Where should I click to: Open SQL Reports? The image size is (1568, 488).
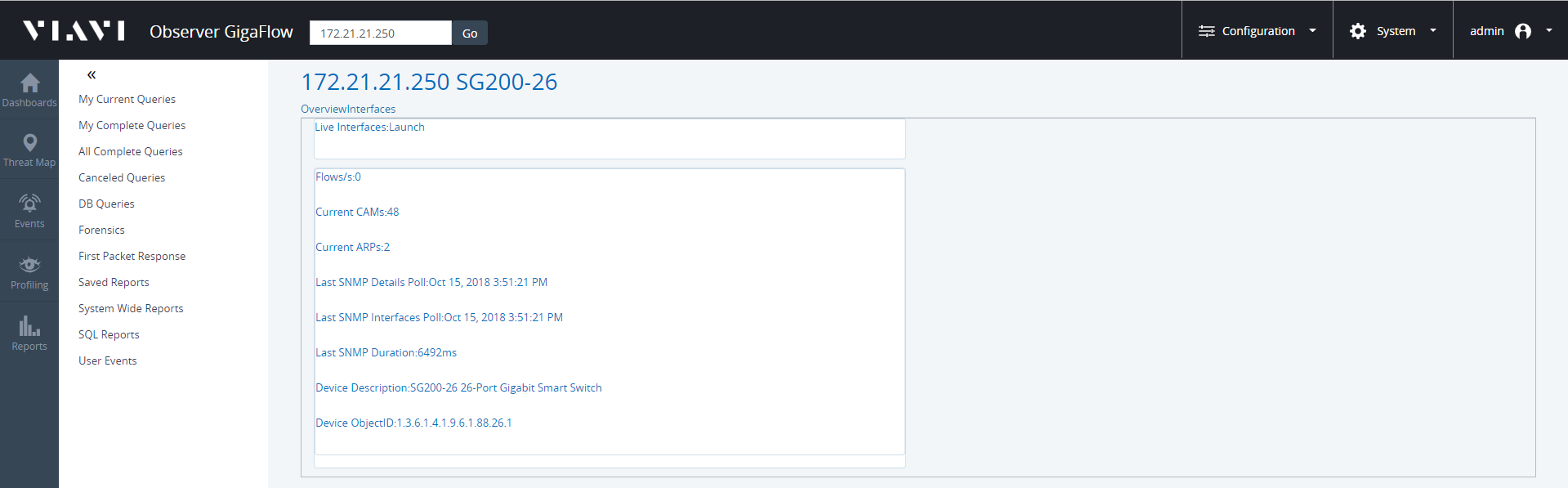tap(109, 334)
